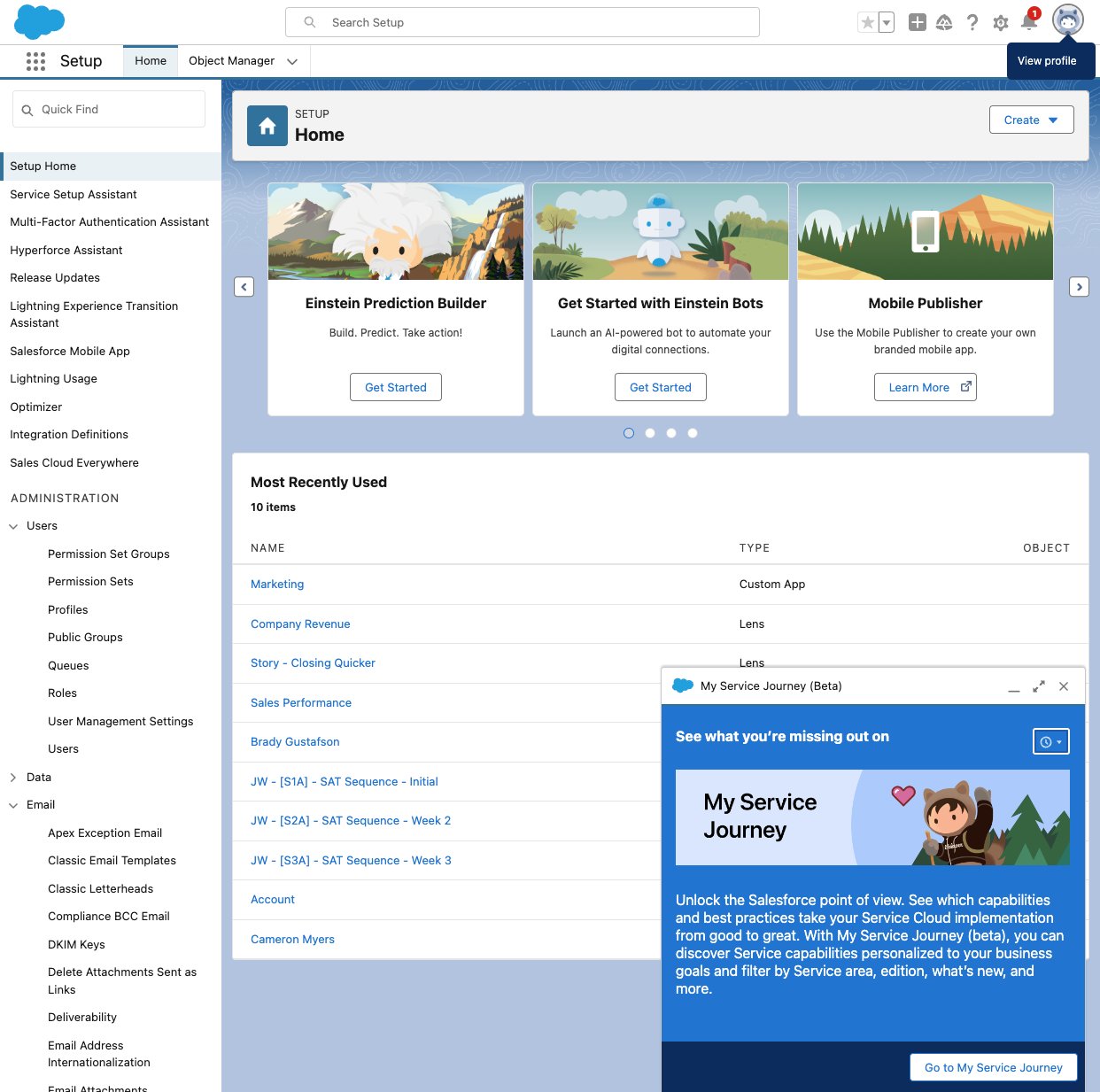This screenshot has height=1092, width=1100.
Task: Switch to the Home tab
Action: [x=151, y=61]
